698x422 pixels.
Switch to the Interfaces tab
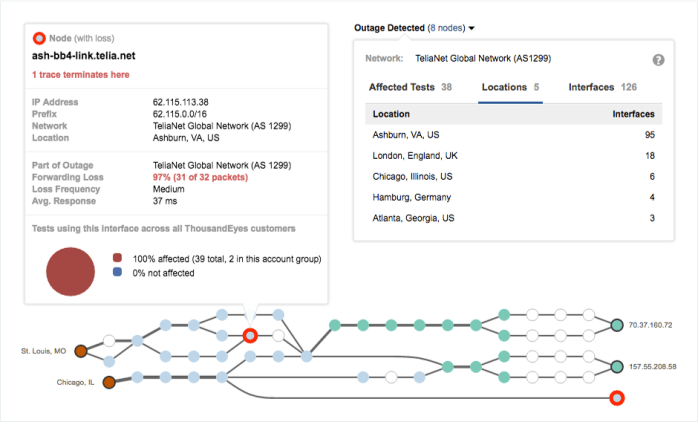click(602, 87)
